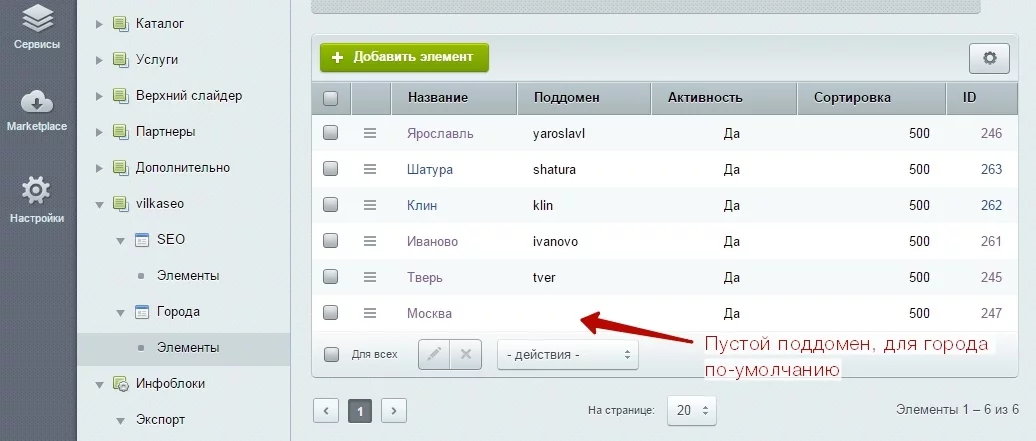Viewport: 1036px width, 441px height.
Task: Expand the Каталог tree node
Action: tap(100, 23)
